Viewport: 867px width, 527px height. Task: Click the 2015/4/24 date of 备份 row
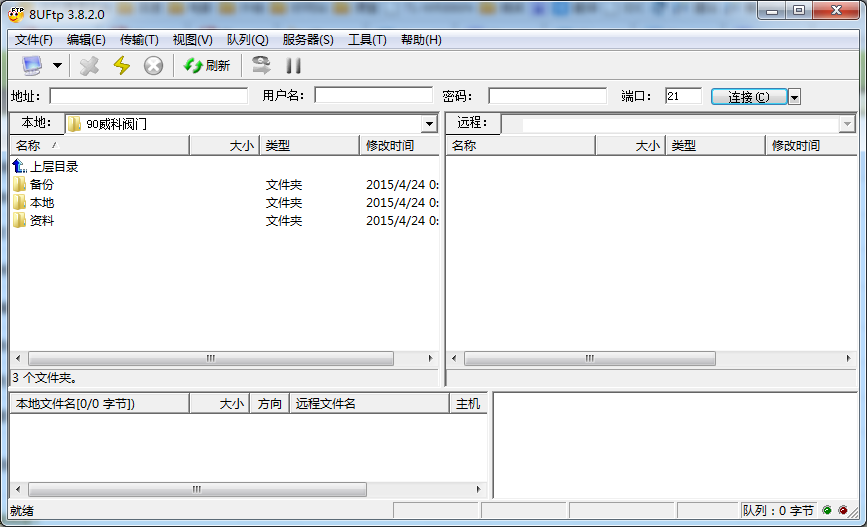click(x=403, y=184)
